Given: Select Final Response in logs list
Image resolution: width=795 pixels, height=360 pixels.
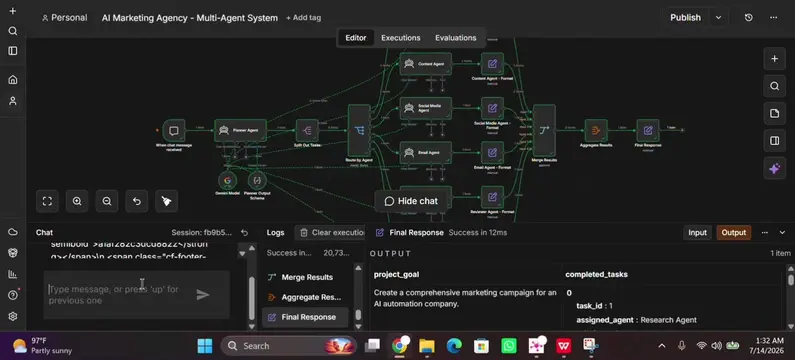Looking at the screenshot, I should pyautogui.click(x=306, y=317).
